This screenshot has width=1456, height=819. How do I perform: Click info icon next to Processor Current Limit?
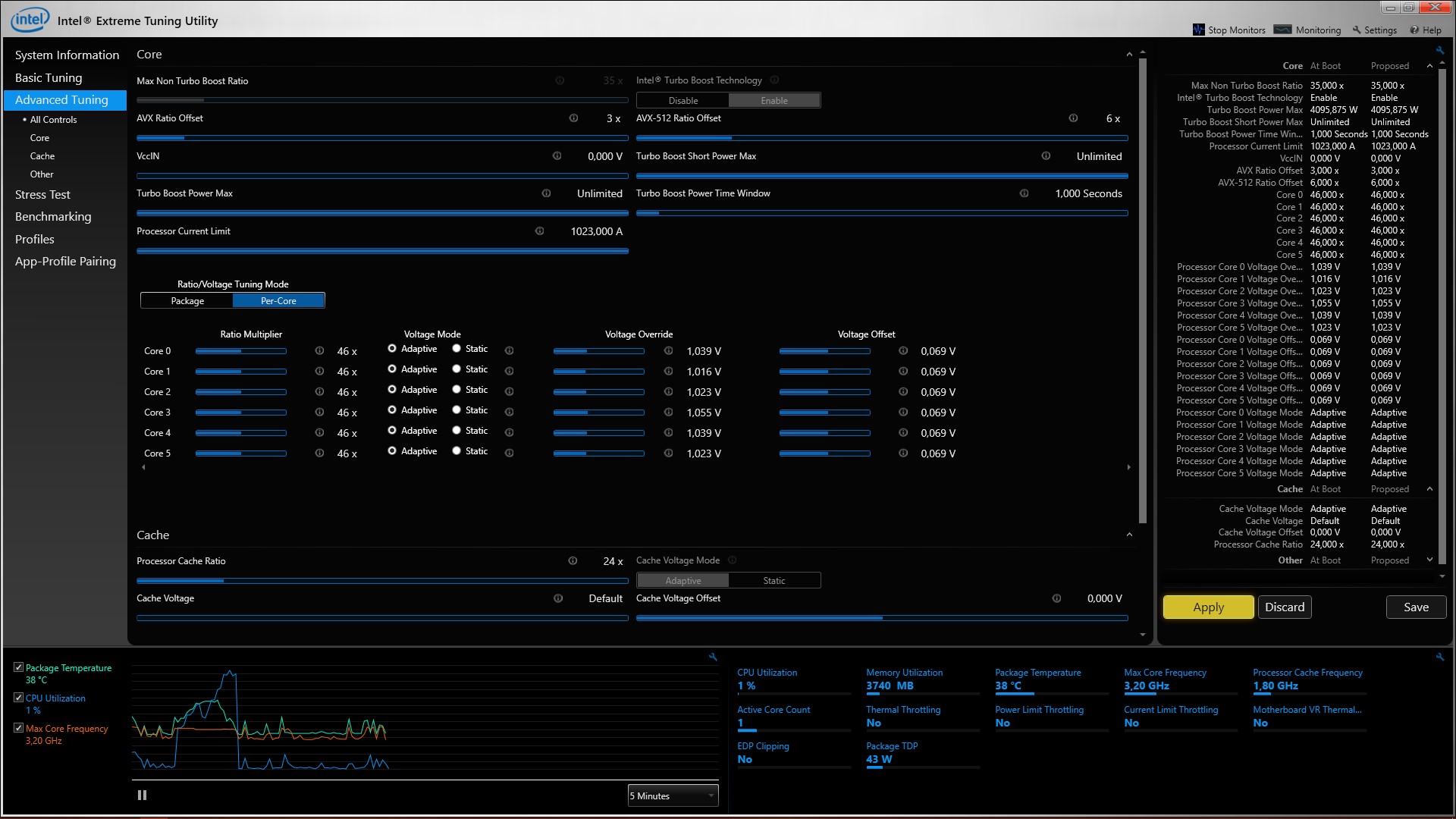tap(539, 231)
